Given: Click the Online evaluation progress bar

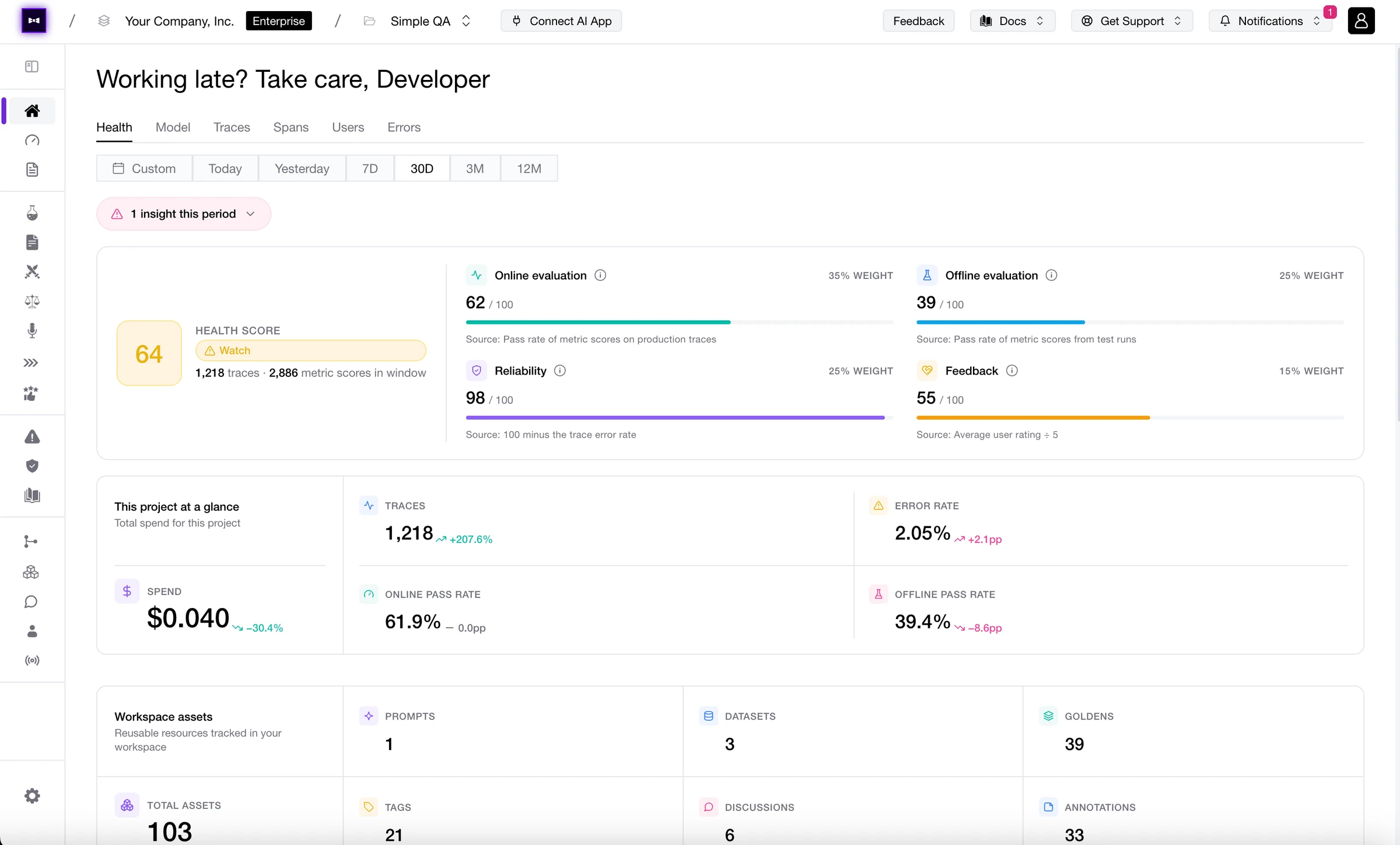Looking at the screenshot, I should click(x=679, y=322).
